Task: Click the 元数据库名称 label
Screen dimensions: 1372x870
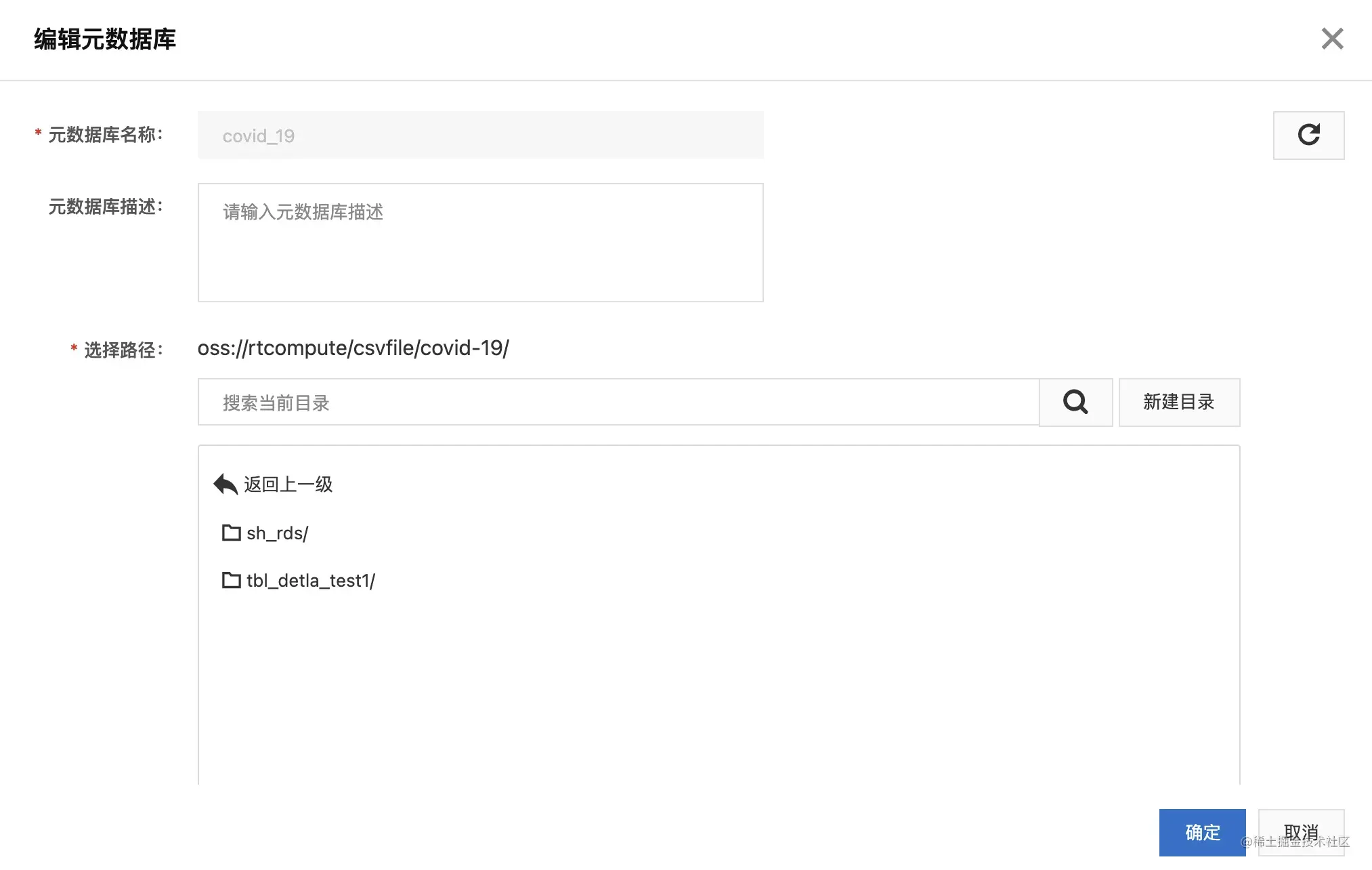Action: (105, 135)
